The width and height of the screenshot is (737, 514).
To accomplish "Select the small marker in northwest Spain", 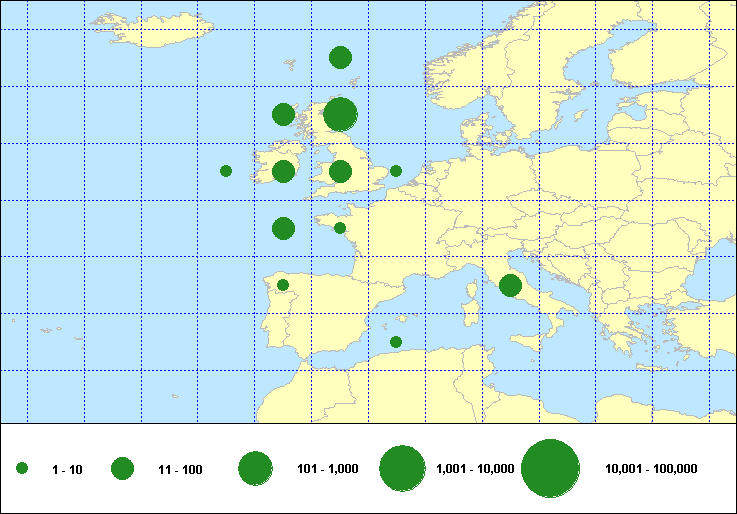I will coord(283,285).
